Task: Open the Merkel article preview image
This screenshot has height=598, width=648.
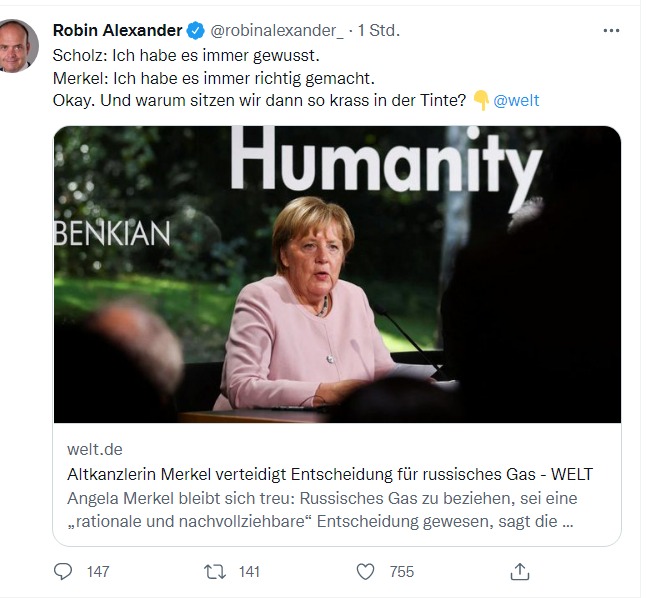Action: tap(337, 274)
